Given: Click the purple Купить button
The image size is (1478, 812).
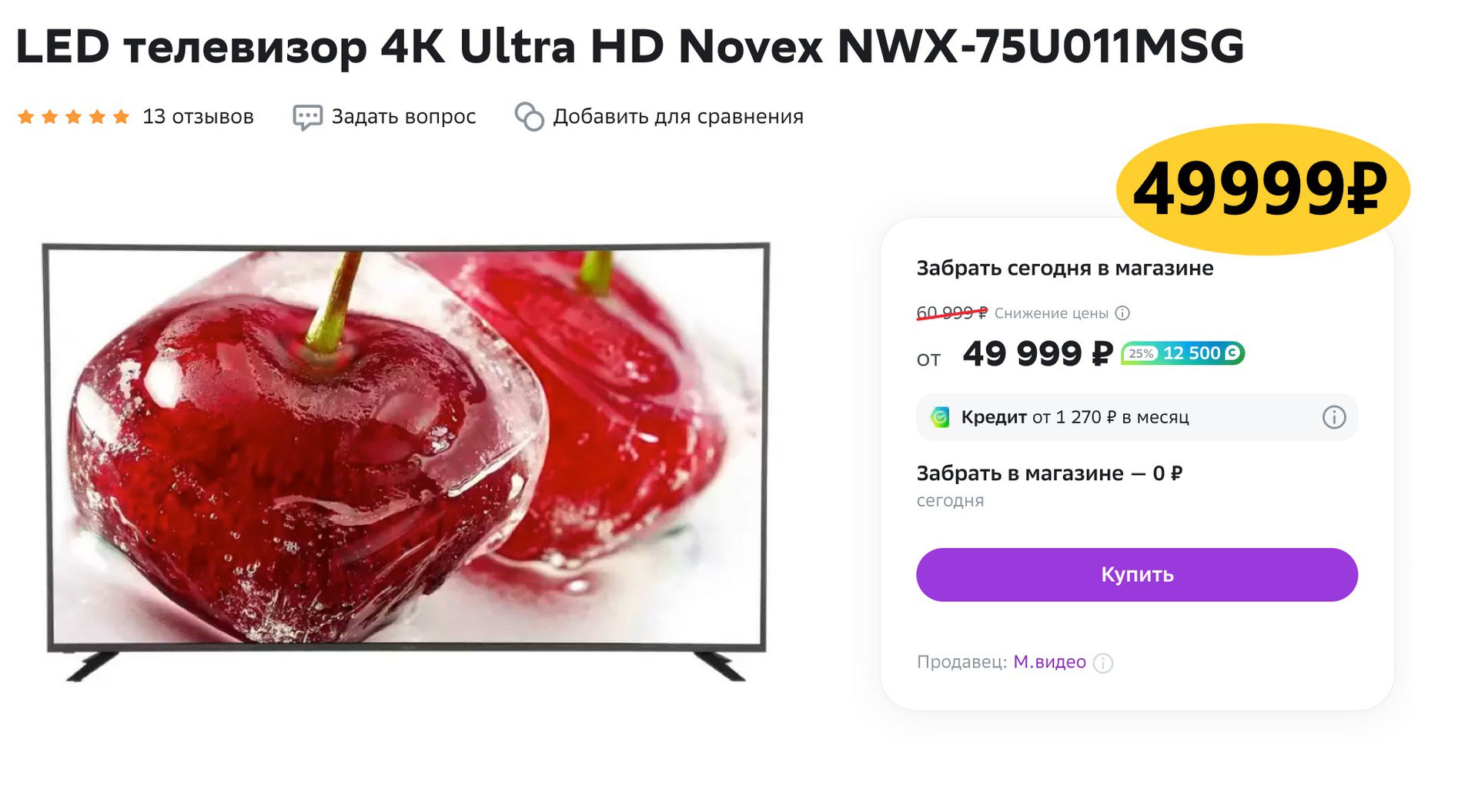Looking at the screenshot, I should (x=1136, y=574).
